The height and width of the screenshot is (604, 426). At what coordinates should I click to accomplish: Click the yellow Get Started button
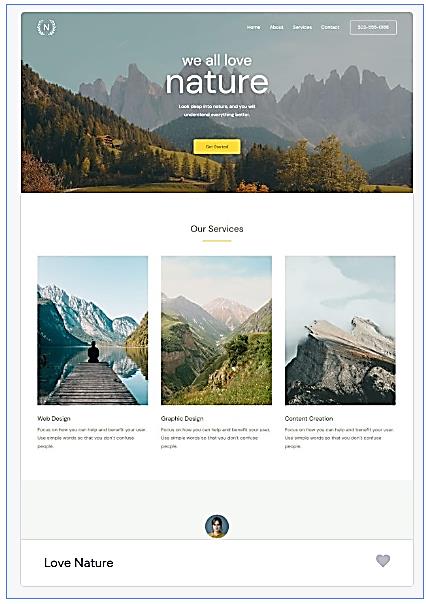217,147
